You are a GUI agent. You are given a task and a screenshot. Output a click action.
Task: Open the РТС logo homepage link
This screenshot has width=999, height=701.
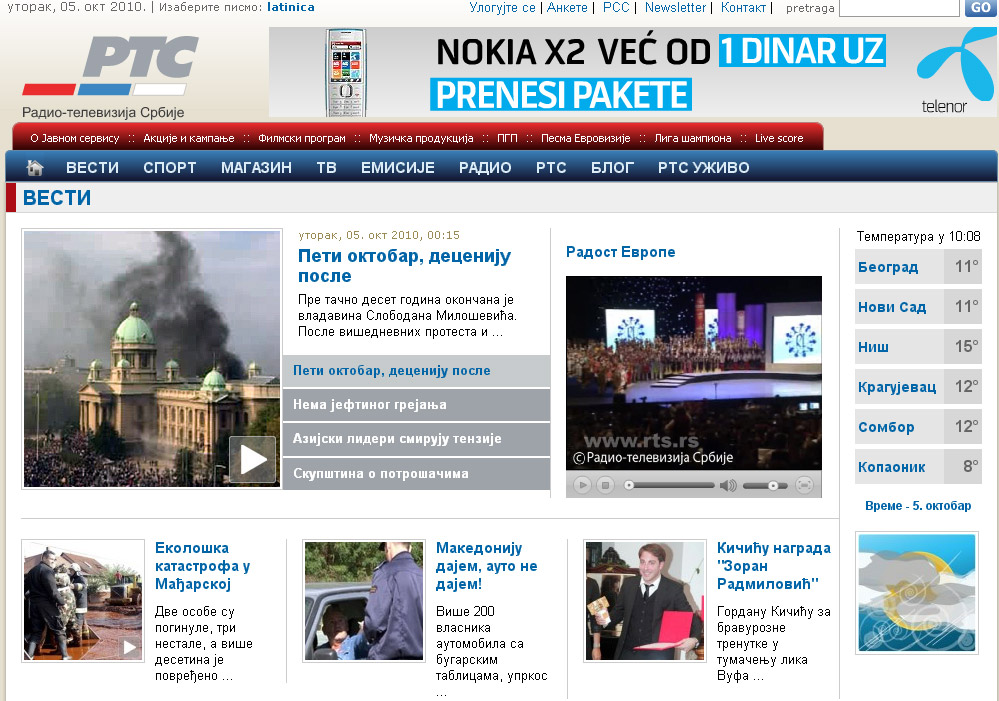[110, 76]
